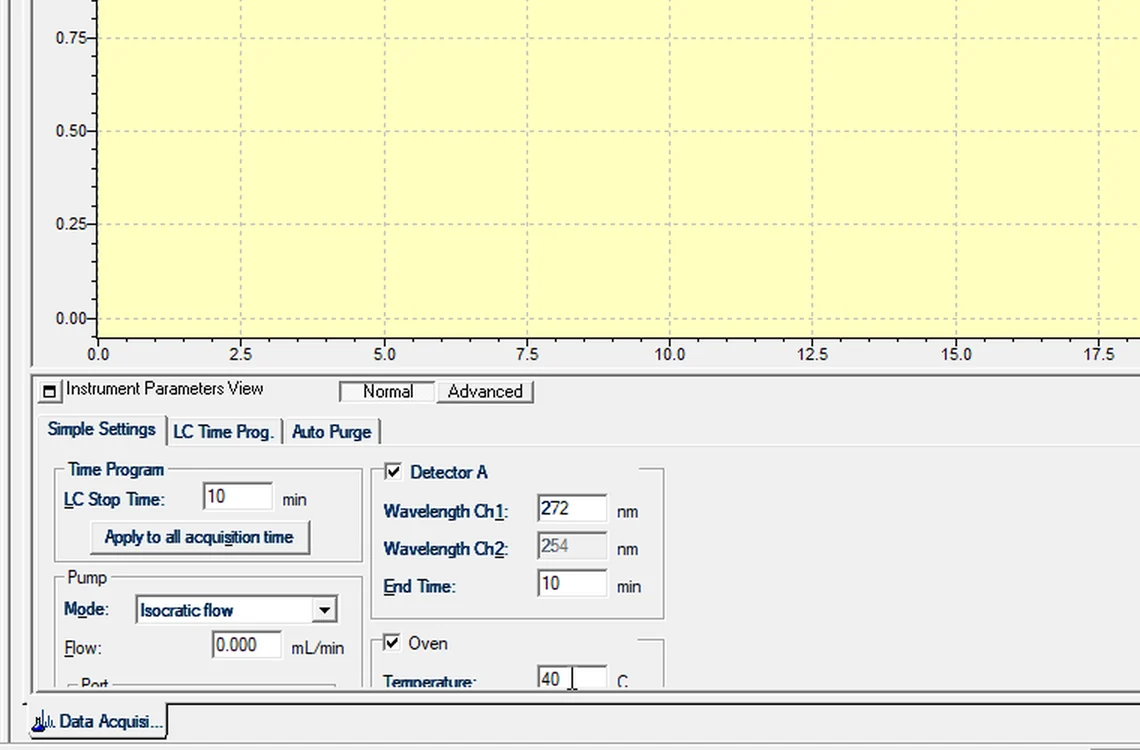Open the pump Mode dropdown

[x=324, y=610]
